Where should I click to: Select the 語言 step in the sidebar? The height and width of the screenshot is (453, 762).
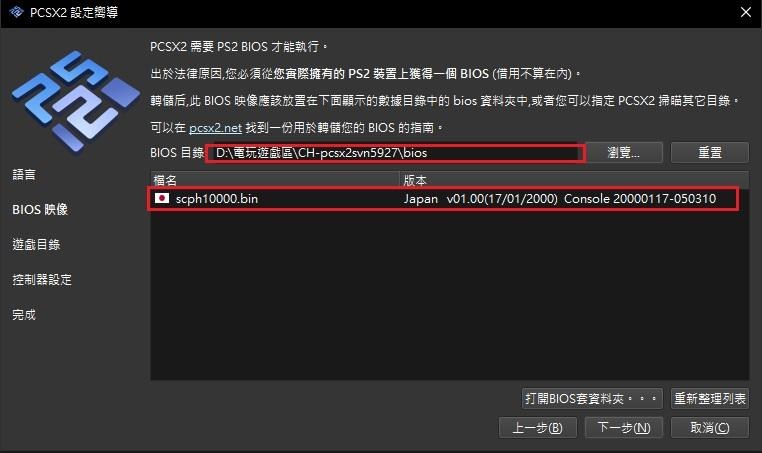coord(24,174)
